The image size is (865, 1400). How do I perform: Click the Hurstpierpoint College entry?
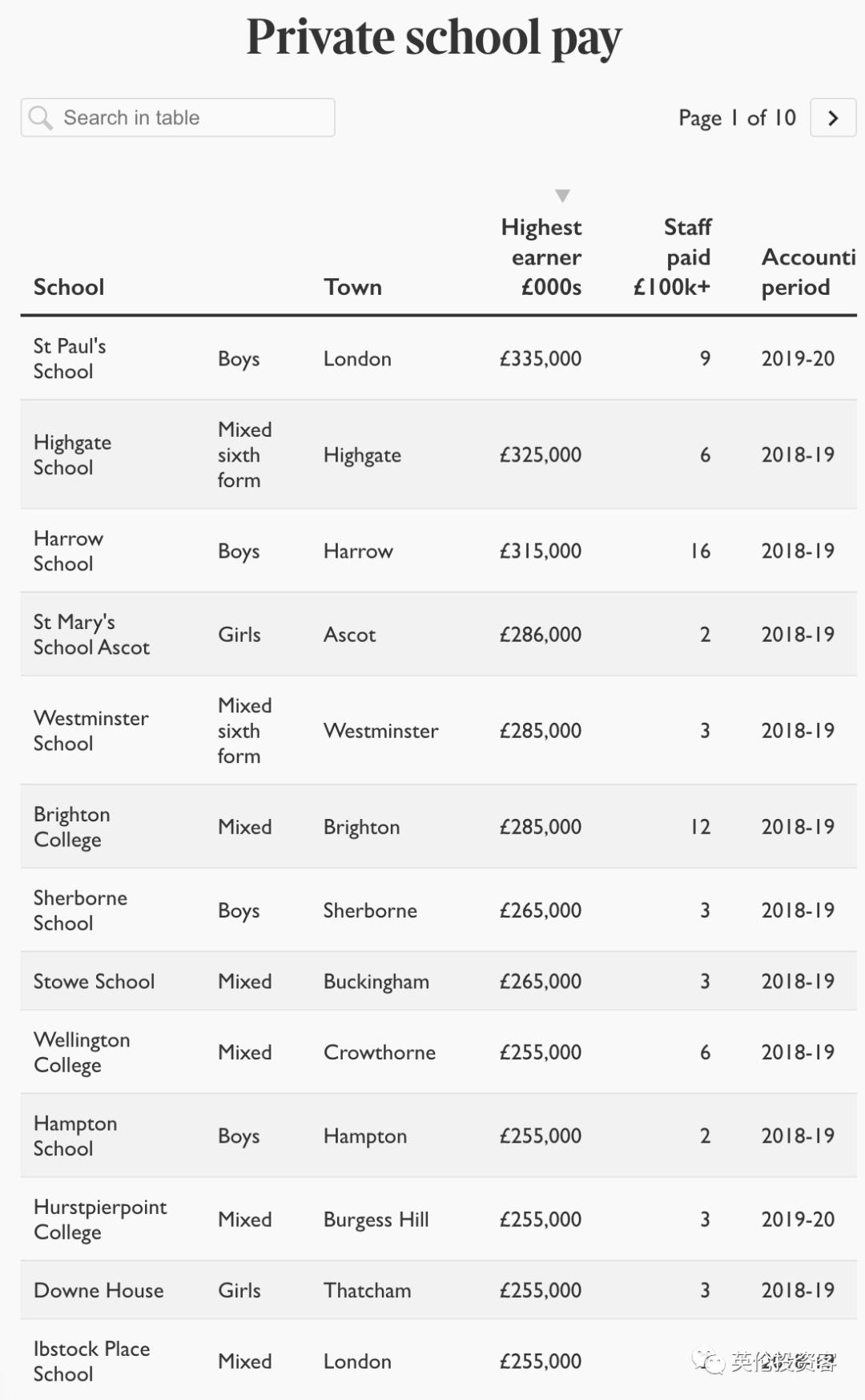click(100, 1219)
